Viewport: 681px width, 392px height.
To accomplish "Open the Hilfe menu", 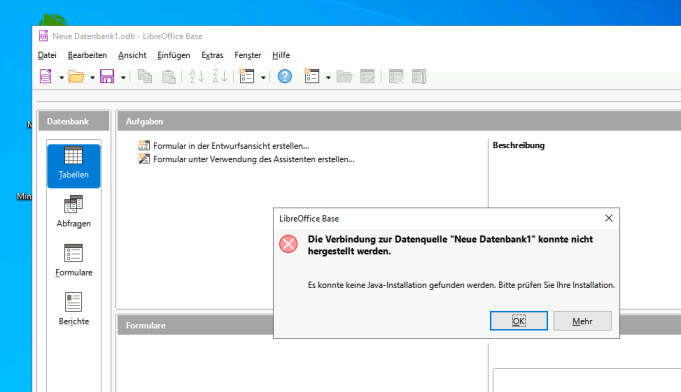I will [281, 55].
